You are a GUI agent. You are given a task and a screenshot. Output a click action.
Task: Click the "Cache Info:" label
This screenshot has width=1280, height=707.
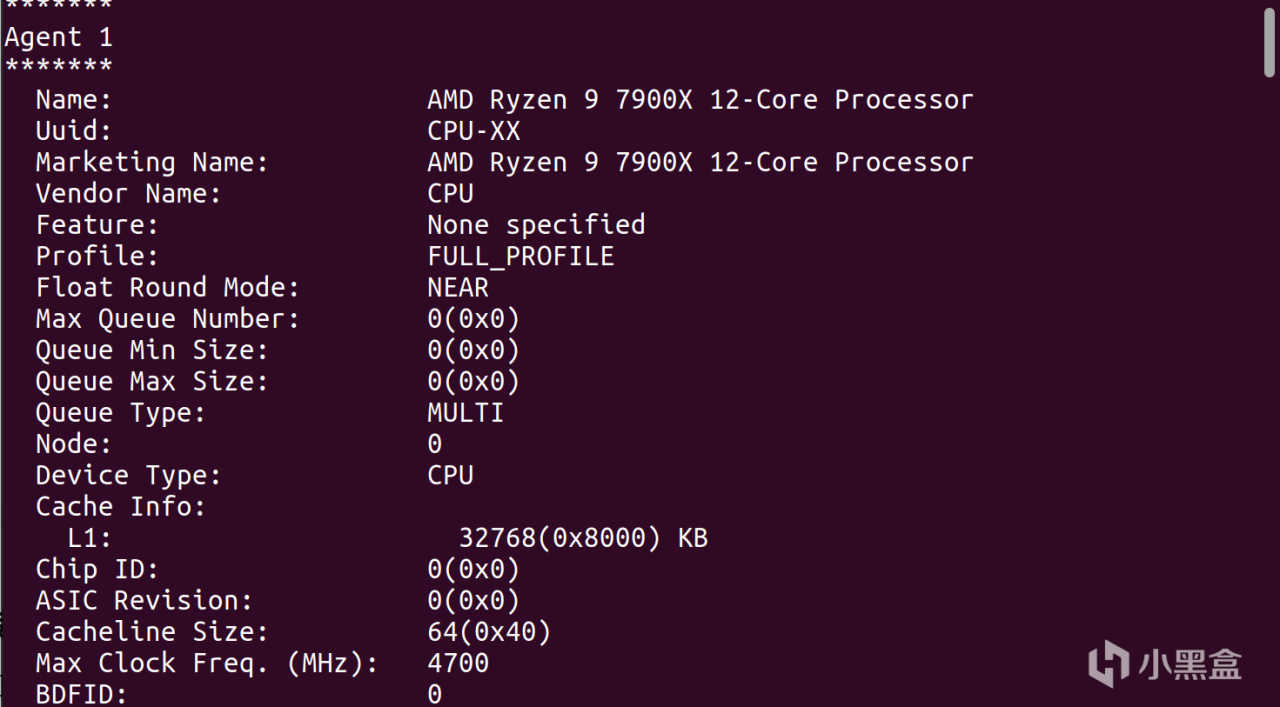pos(120,506)
